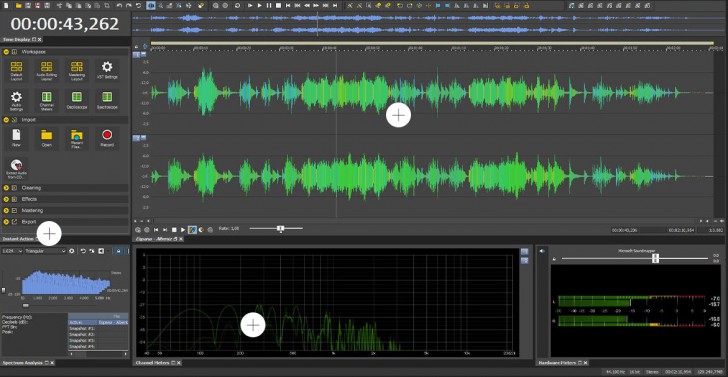Go to end using the top transport toolbar
This screenshot has height=377, width=728.
pyautogui.click(x=335, y=6)
